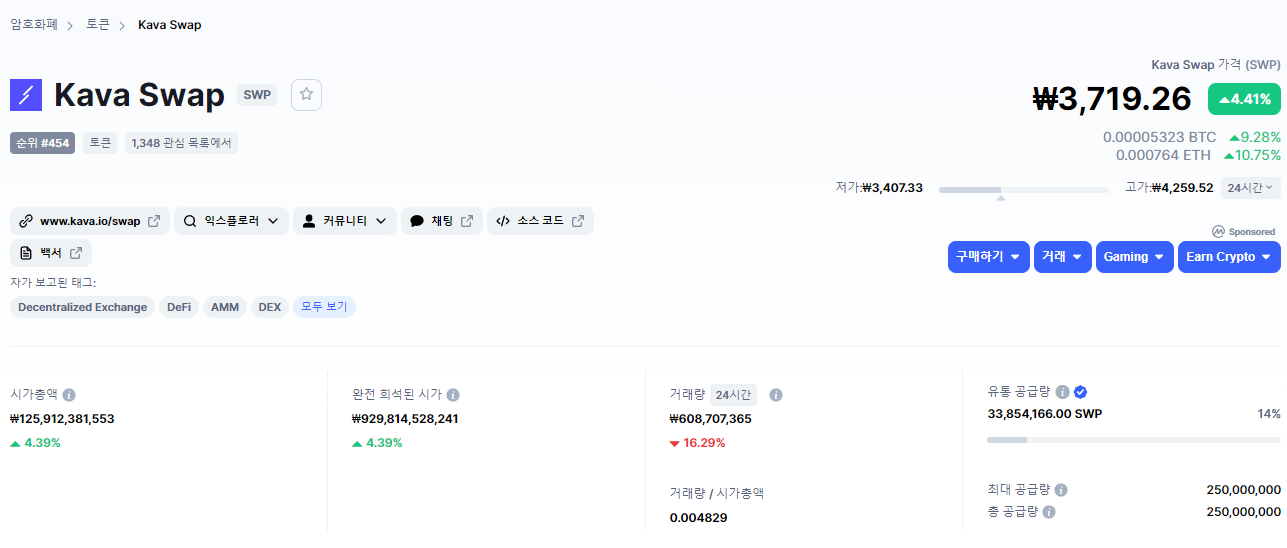Expand the 커뮤니티 dropdown

click(x=344, y=221)
